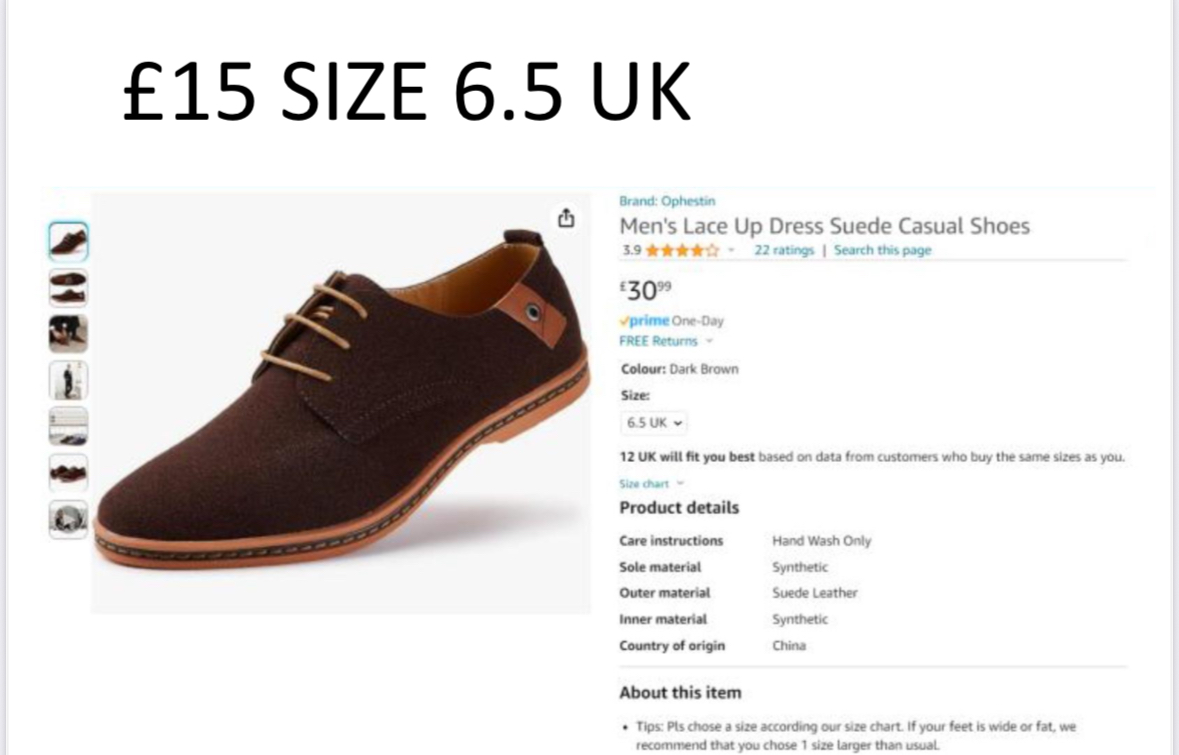Viewport: 1179px width, 755px height.
Task: Expand the FREE Returns details arrow
Action: click(x=709, y=341)
